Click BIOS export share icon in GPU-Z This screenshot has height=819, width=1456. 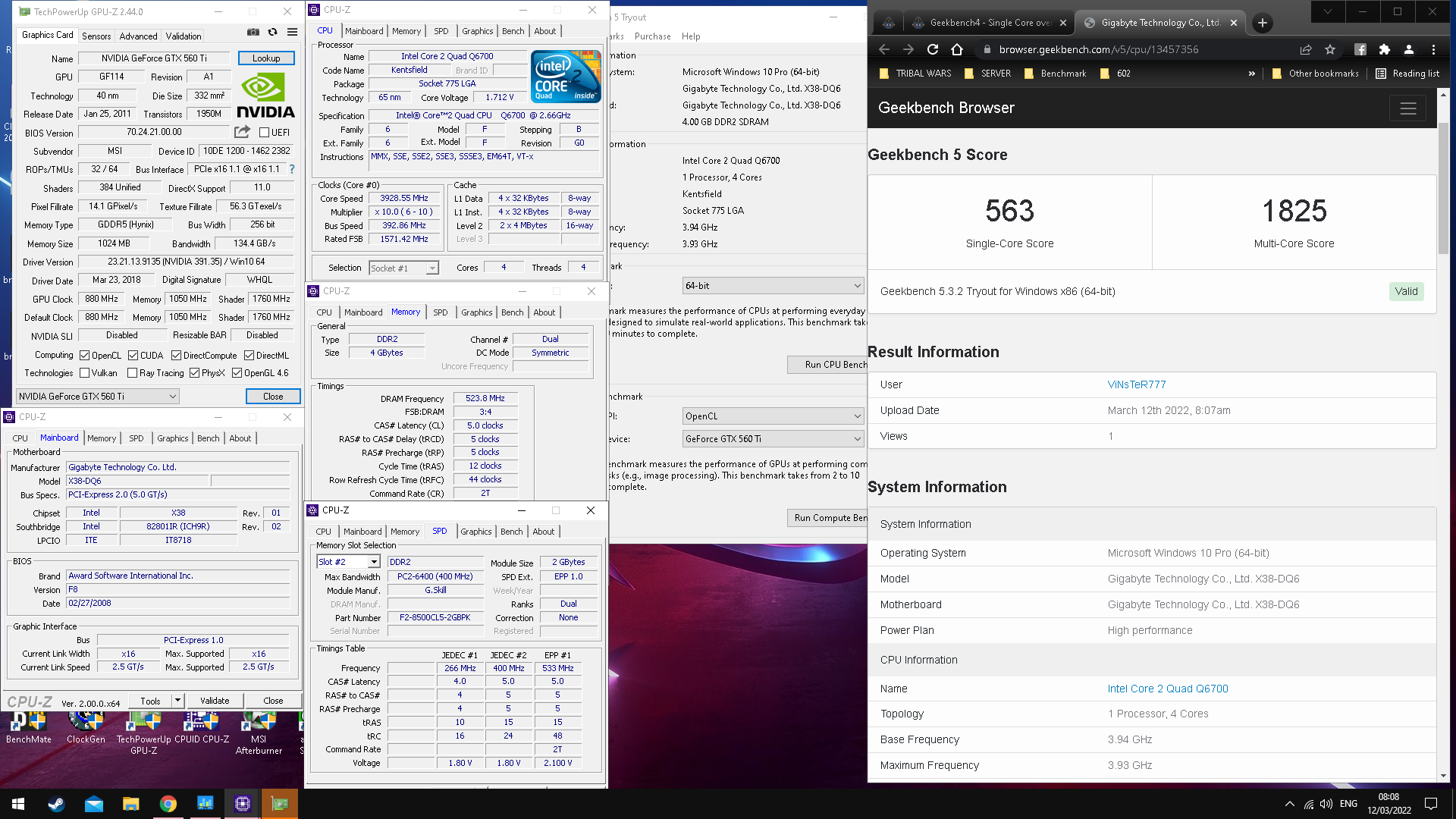point(242,132)
